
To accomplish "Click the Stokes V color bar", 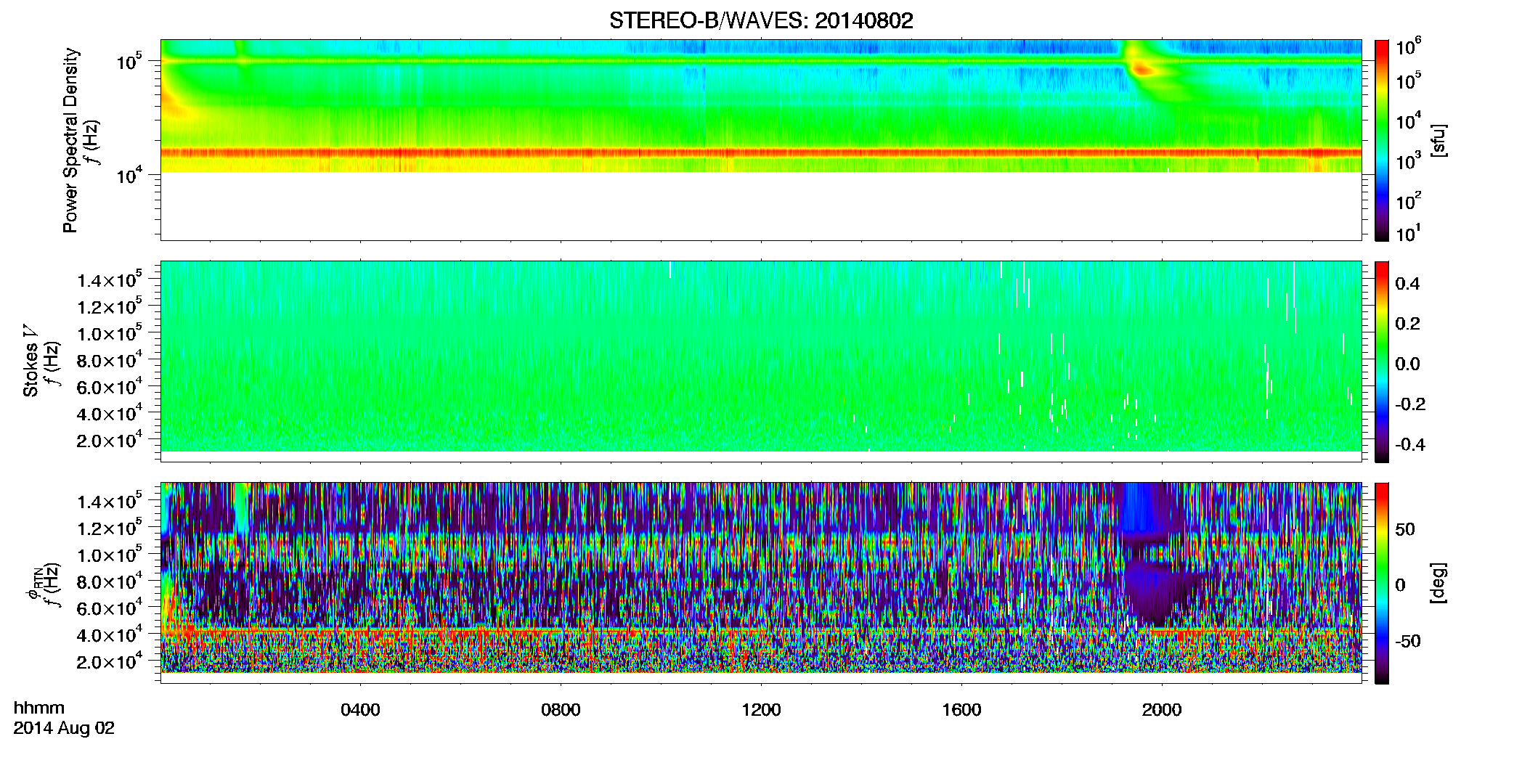I will tap(1382, 362).
